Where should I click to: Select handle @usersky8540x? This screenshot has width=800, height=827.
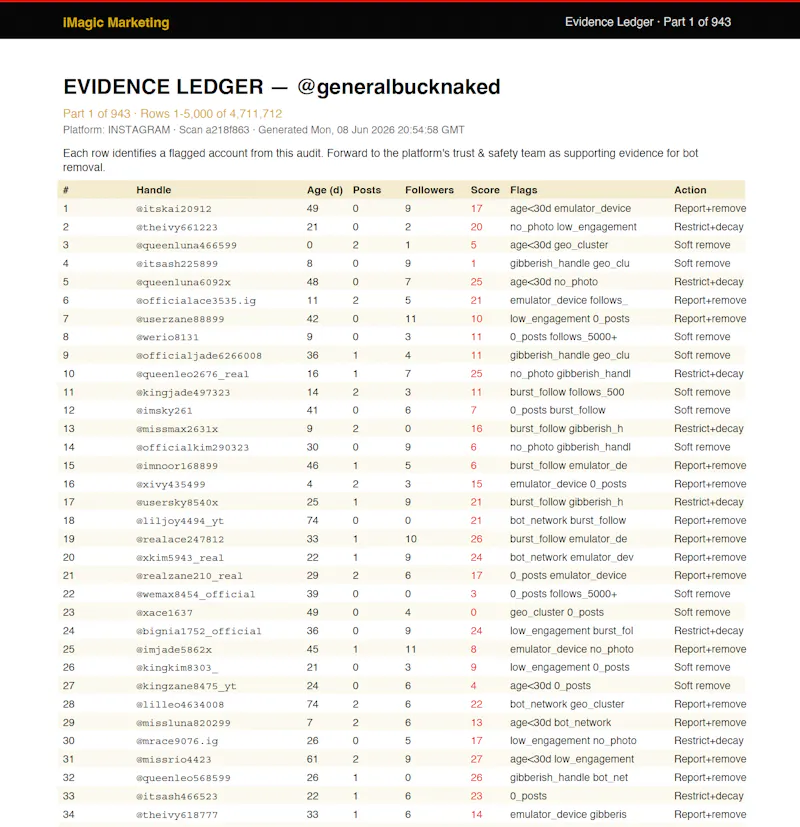click(x=177, y=502)
